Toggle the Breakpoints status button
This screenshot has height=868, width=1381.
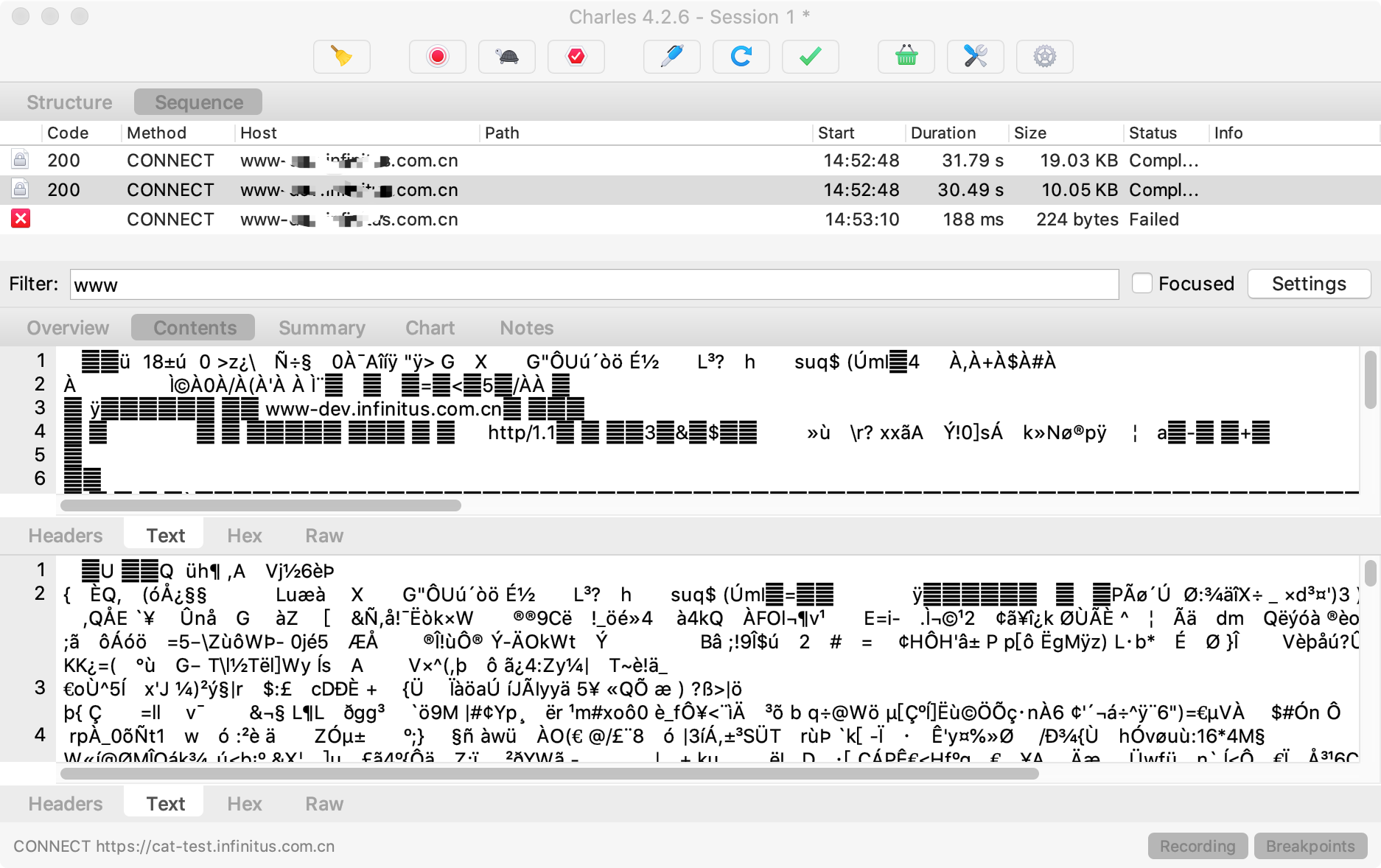click(x=1310, y=846)
